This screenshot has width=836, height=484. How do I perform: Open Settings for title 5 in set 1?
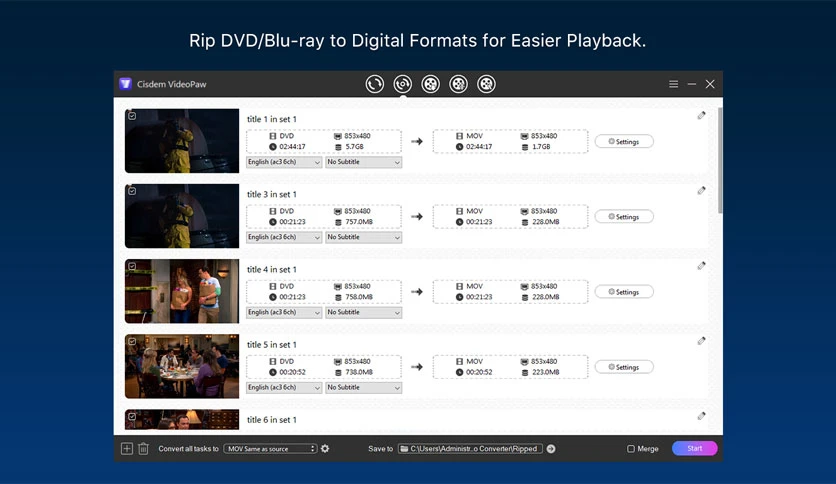[x=624, y=367]
